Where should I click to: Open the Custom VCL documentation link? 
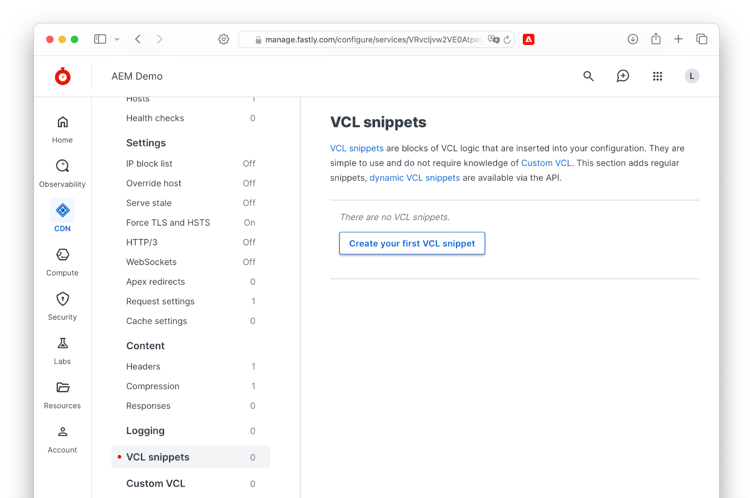tap(546, 163)
